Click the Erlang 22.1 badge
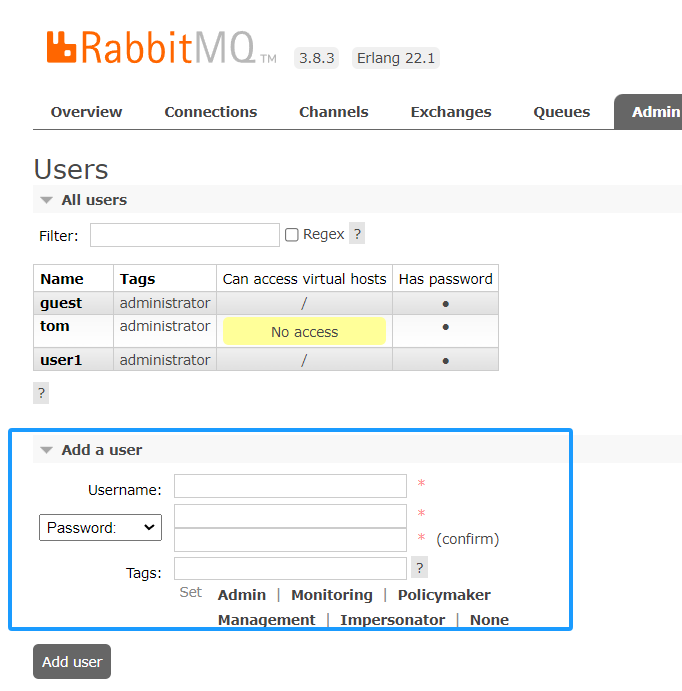This screenshot has width=682, height=691. point(396,58)
